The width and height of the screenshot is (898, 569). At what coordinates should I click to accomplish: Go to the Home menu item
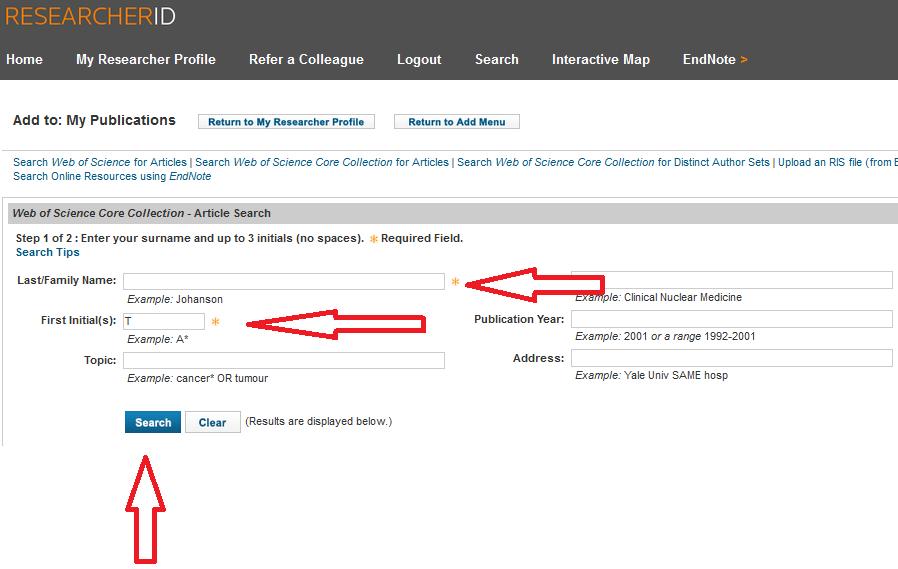pos(24,60)
